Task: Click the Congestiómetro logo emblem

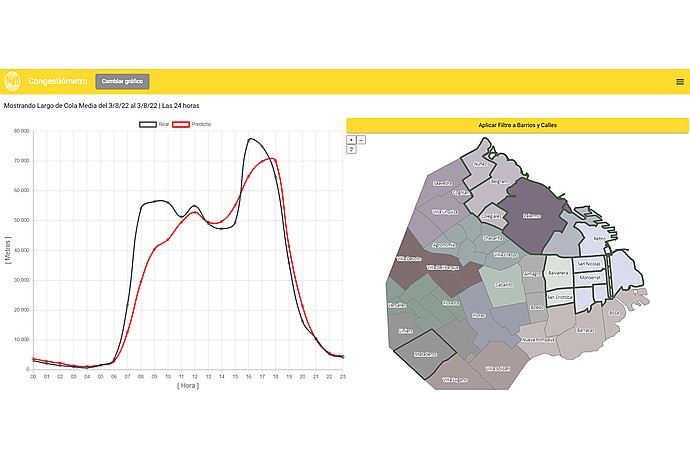Action: (x=12, y=81)
